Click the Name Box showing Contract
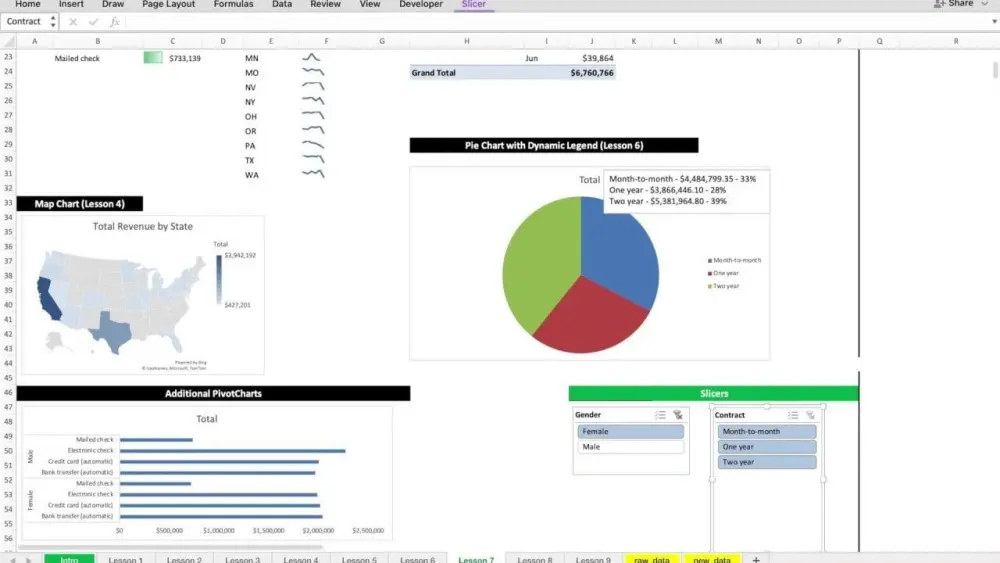This screenshot has width=1000, height=563. coord(24,22)
